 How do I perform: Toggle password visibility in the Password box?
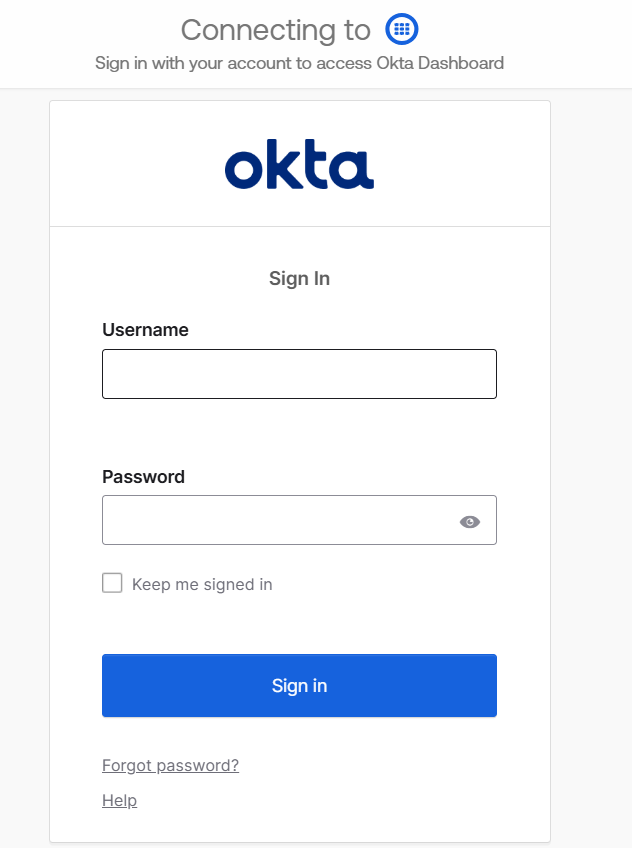(470, 521)
